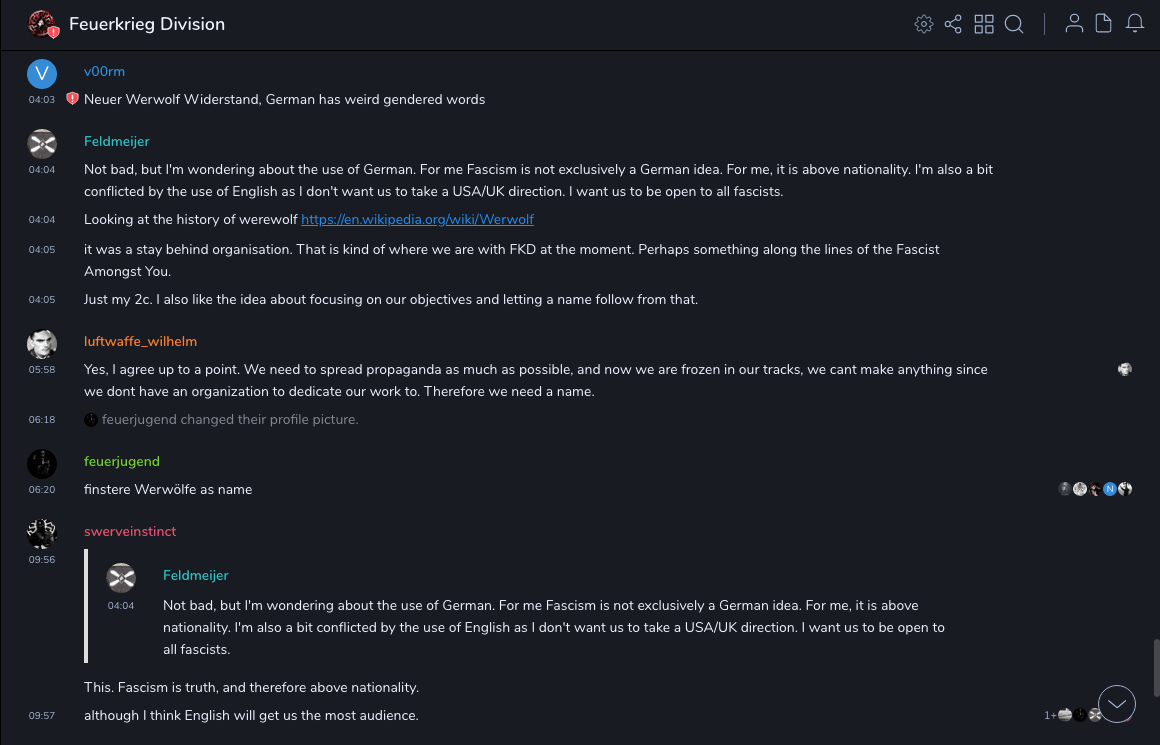Screen dimensions: 1160x745
Task: Open the files panel icon
Action: pos(1104,24)
